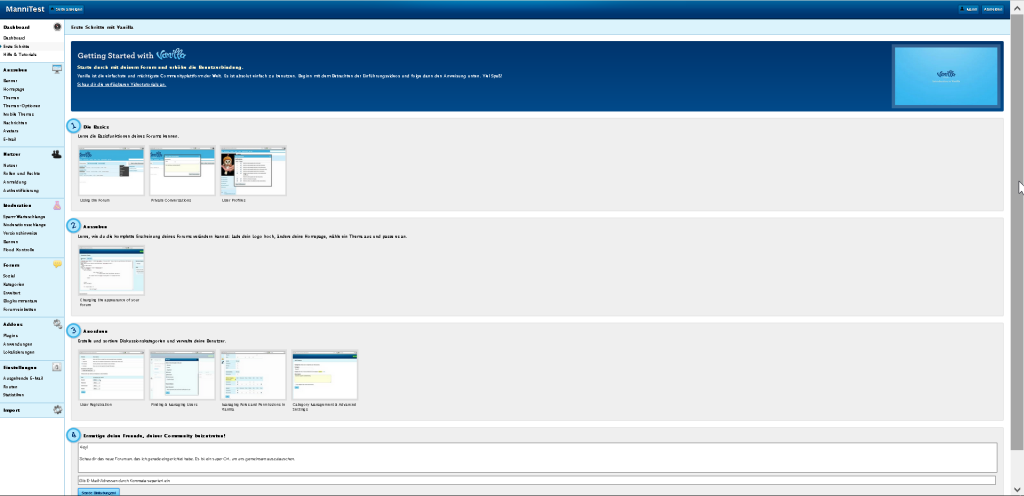Click the Einstellungen section icon

57,367
